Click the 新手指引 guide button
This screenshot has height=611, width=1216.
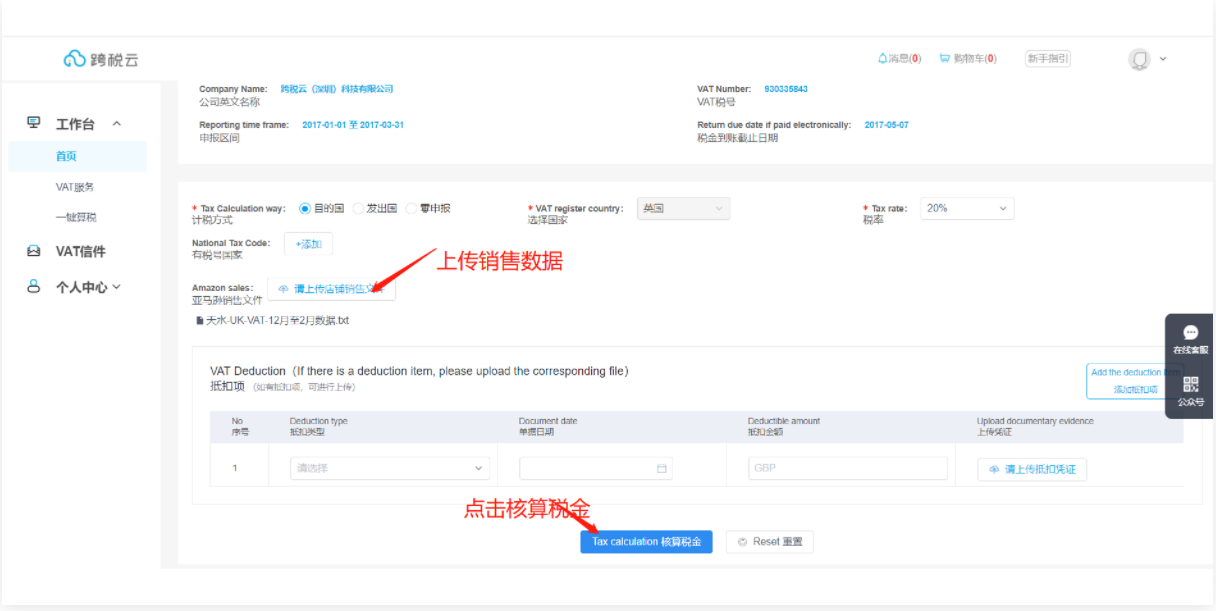coord(1048,59)
